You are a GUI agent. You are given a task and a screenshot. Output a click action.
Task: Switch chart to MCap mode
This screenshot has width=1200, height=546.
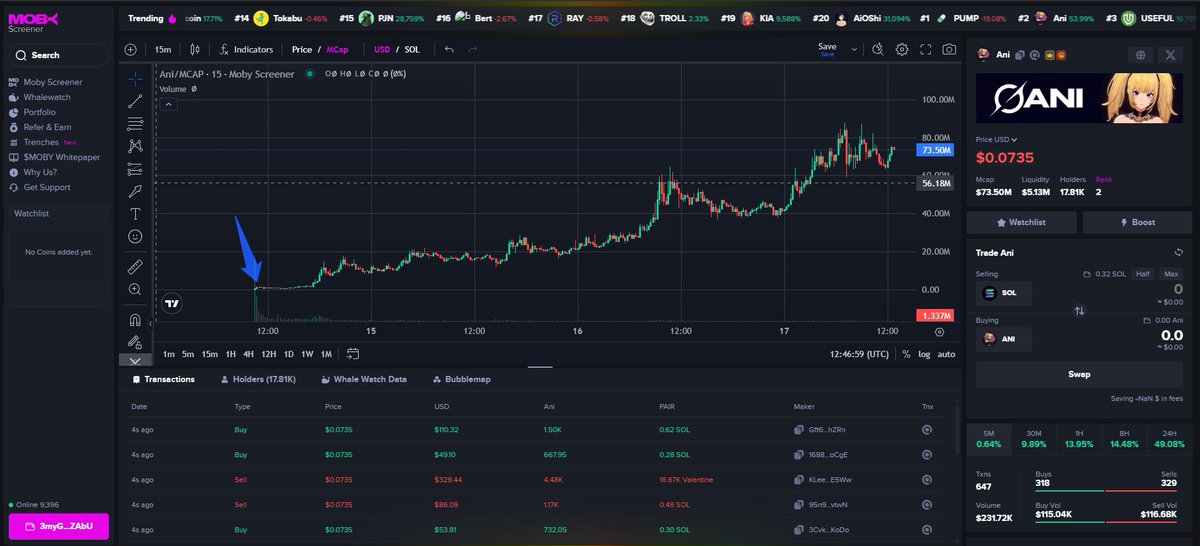coord(338,49)
